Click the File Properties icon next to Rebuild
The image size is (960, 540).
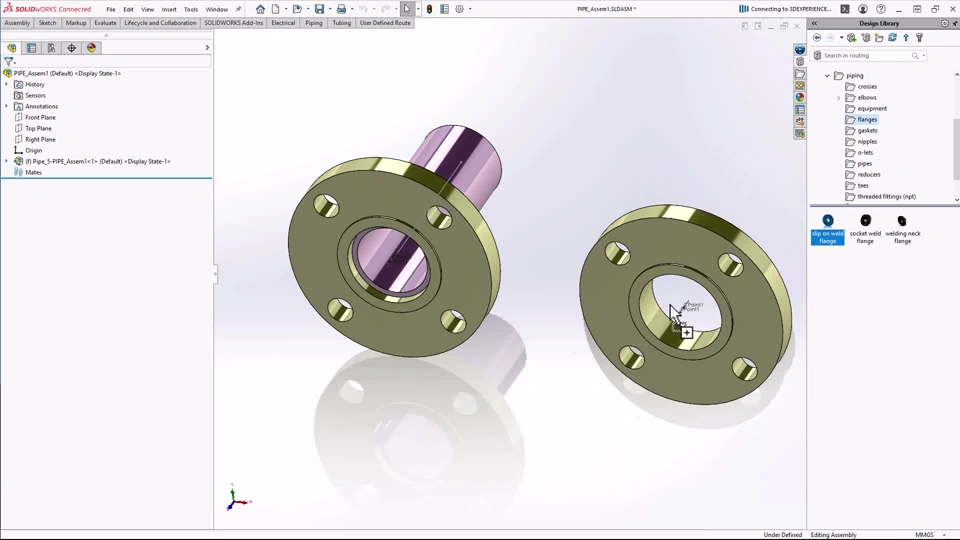pos(444,9)
